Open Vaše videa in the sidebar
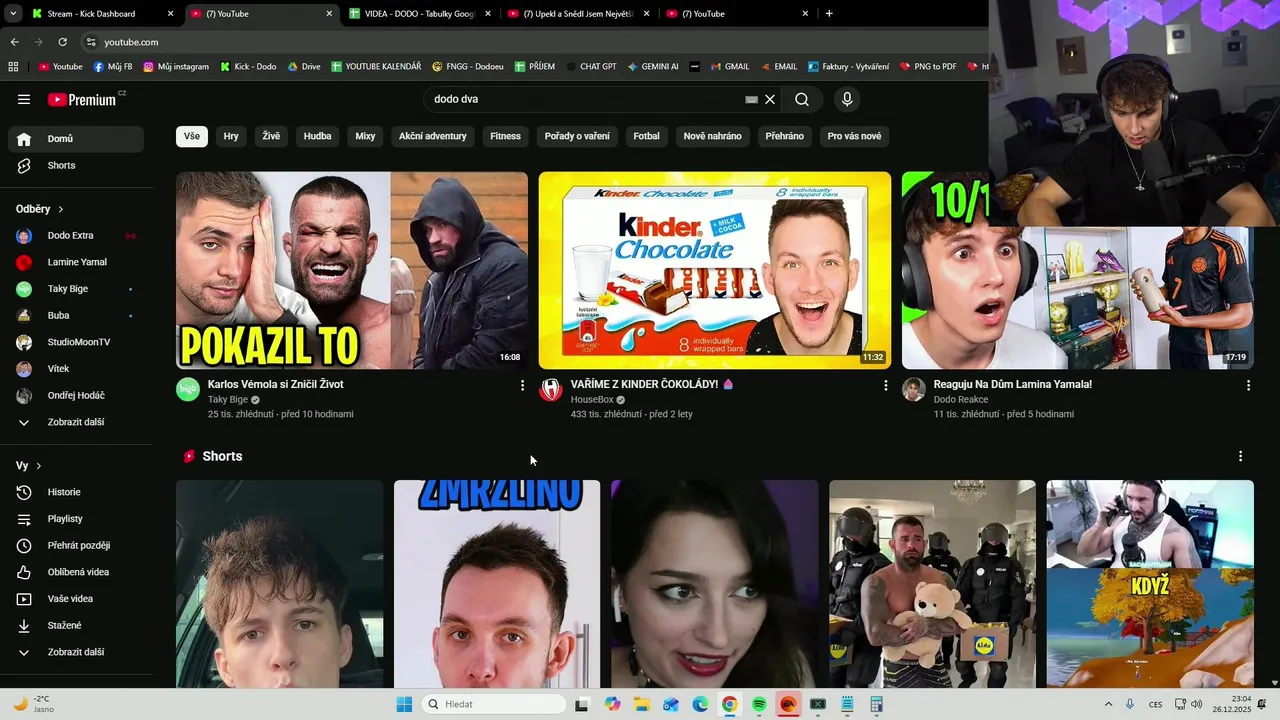This screenshot has height=720, width=1280. tap(76, 599)
